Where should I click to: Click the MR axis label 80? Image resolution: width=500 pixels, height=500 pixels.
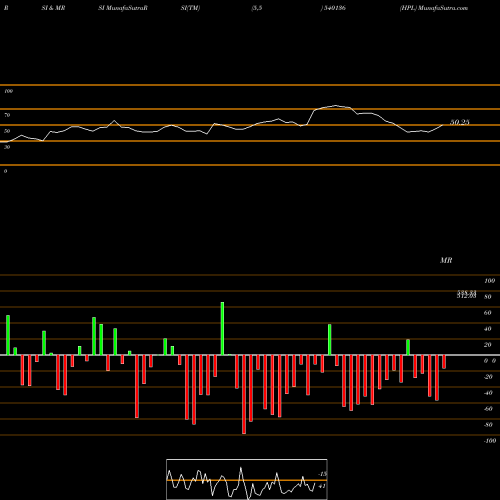[488, 297]
